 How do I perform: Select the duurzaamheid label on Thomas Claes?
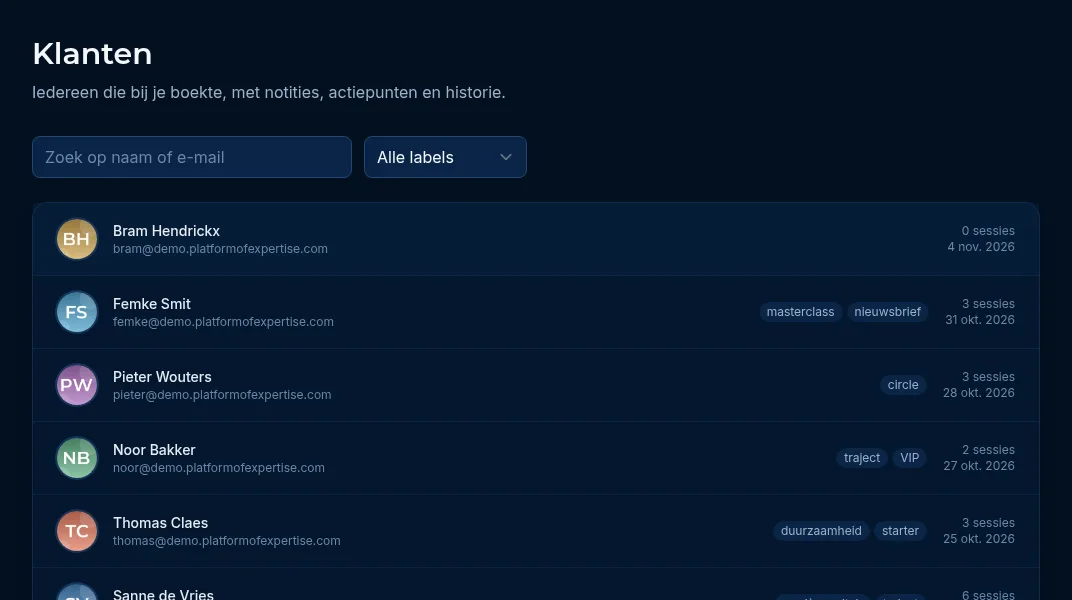click(x=821, y=531)
